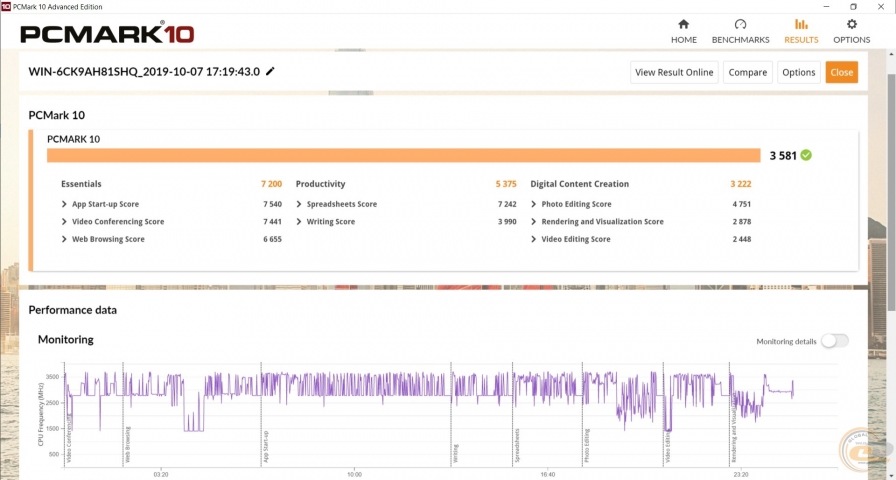Click the App Start-up marker on chart
Image resolution: width=896 pixels, height=480 pixels.
[x=266, y=447]
